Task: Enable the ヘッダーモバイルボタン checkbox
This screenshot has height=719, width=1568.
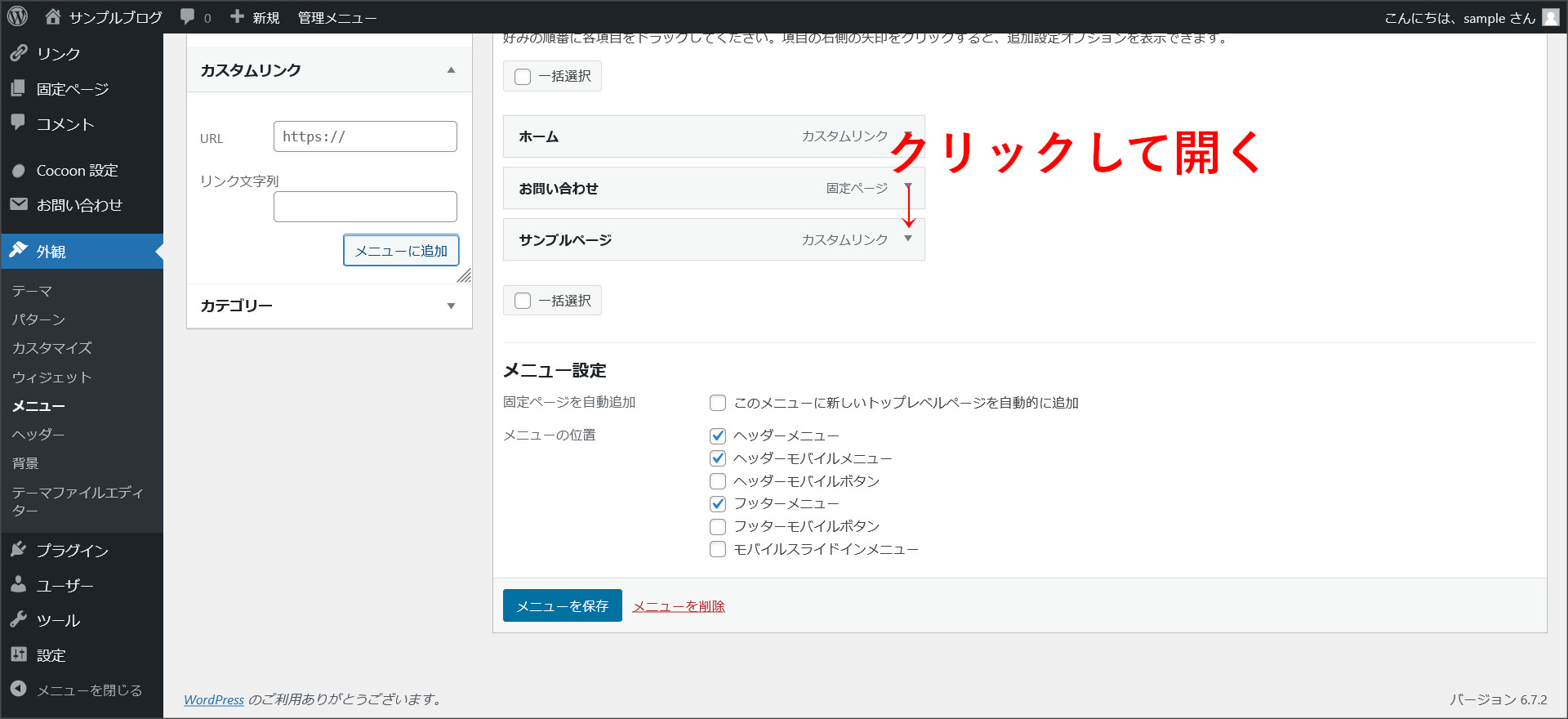Action: coord(718,481)
